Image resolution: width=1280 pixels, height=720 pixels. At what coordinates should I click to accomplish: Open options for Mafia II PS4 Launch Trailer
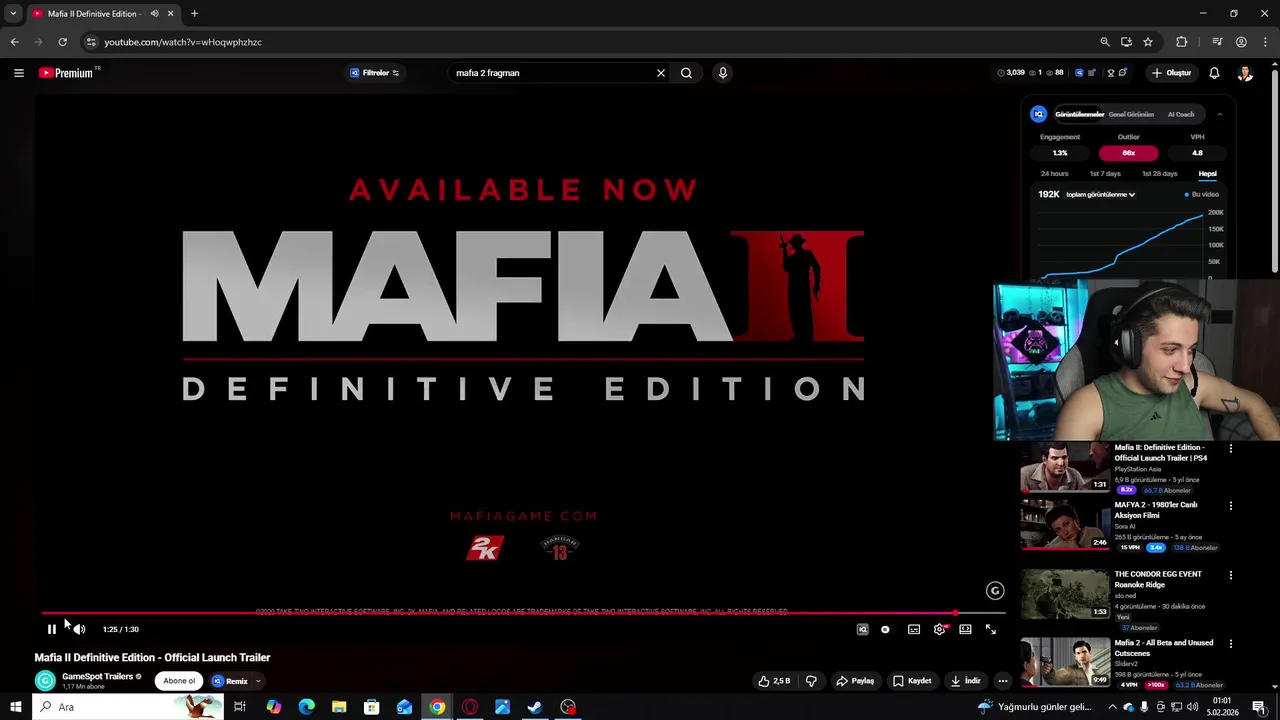pyautogui.click(x=1231, y=449)
